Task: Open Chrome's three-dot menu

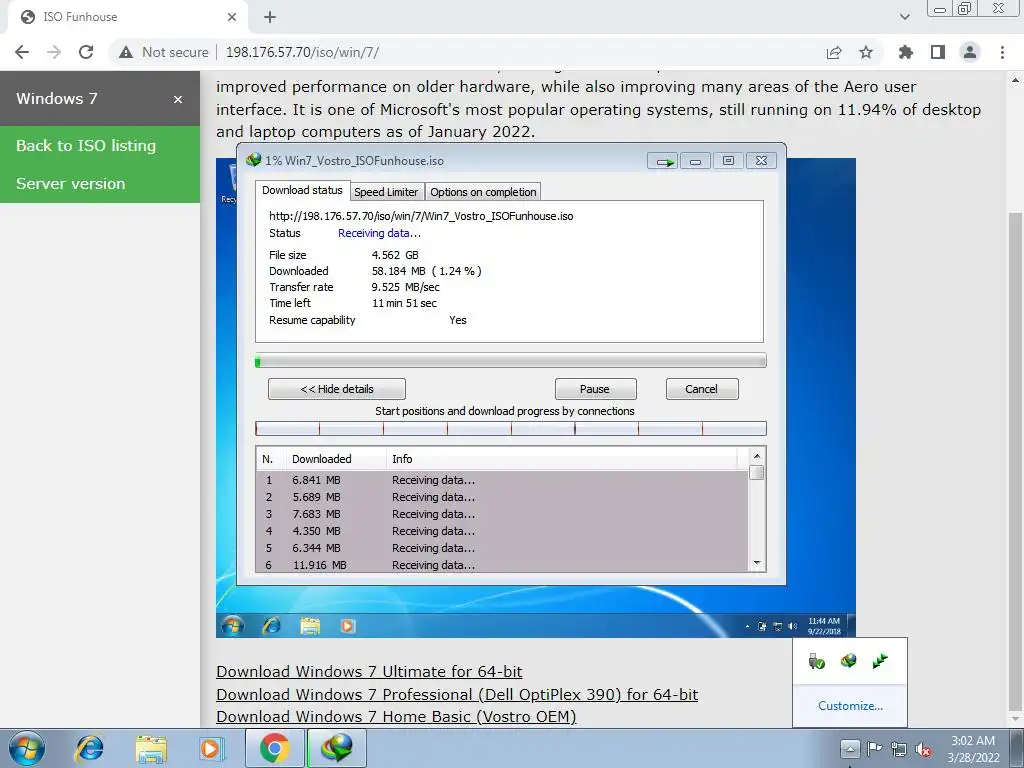Action: tap(1002, 52)
